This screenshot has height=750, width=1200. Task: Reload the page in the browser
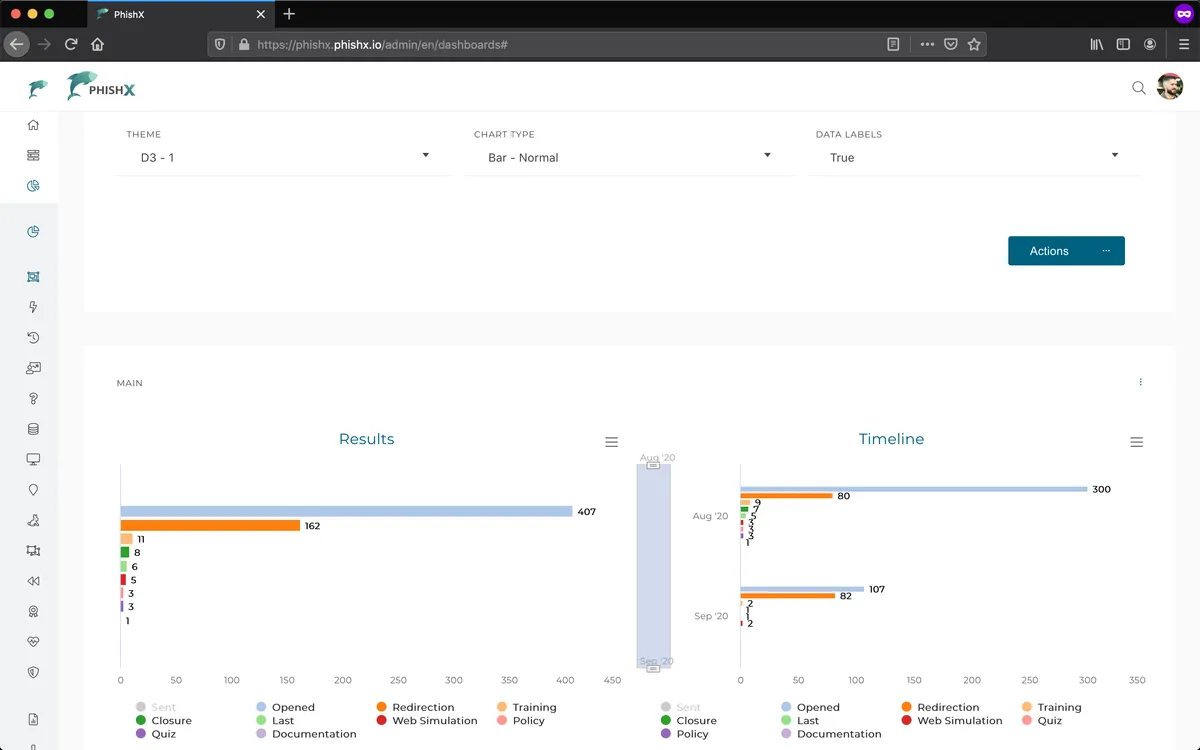click(71, 44)
